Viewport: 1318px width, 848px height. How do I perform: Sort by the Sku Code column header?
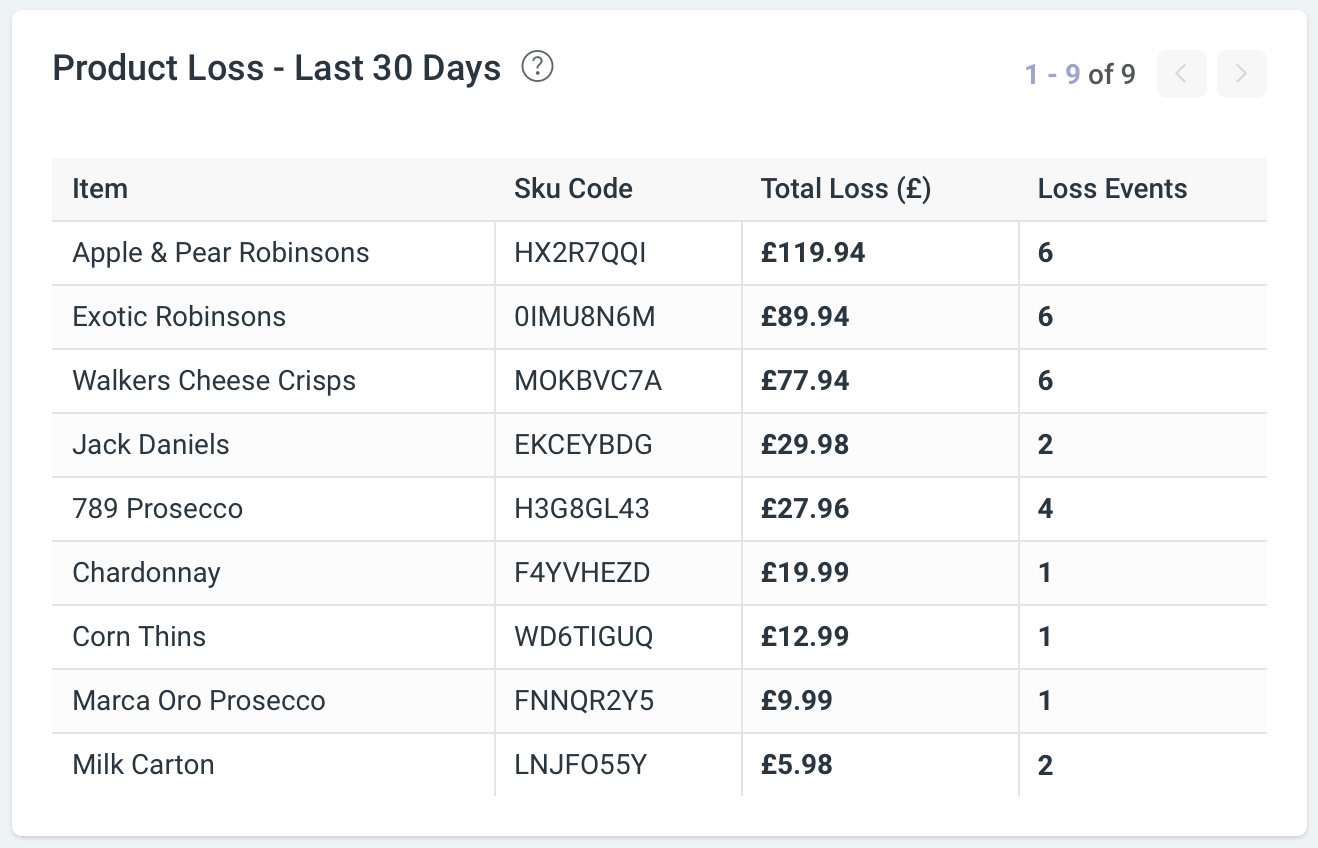click(573, 189)
